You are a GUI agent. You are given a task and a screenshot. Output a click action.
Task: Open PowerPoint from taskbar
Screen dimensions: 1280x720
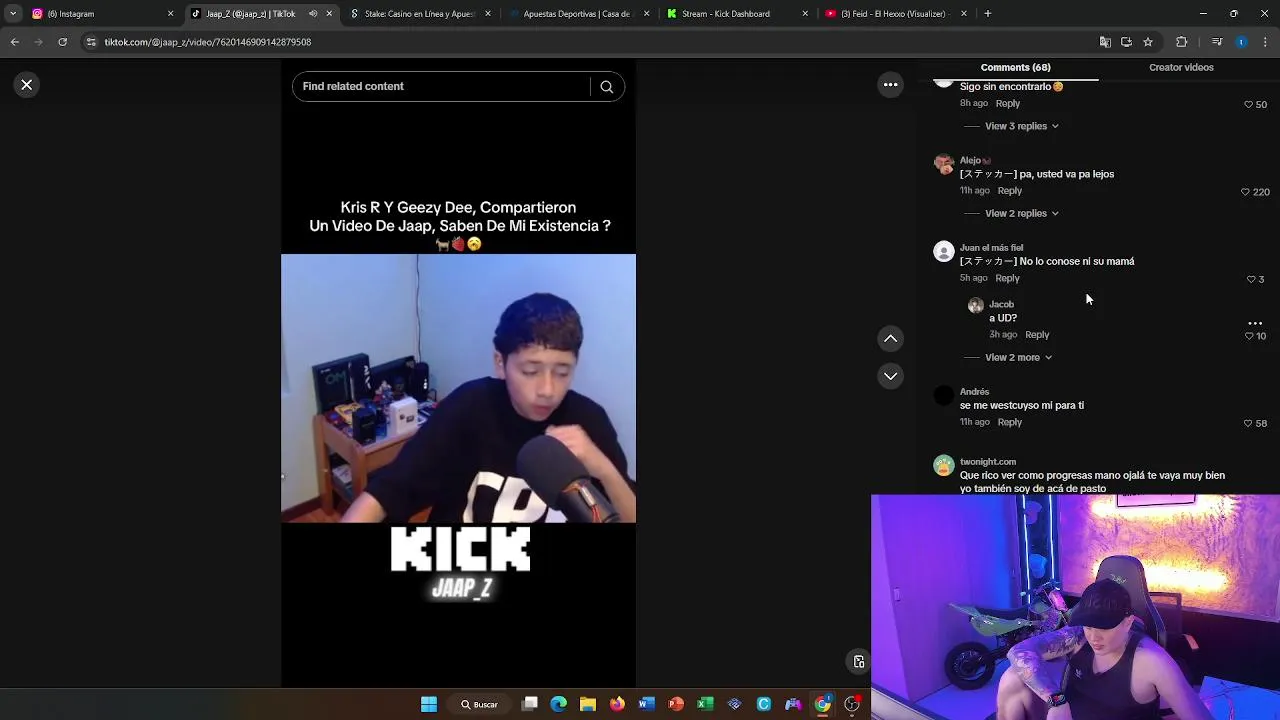coord(676,704)
